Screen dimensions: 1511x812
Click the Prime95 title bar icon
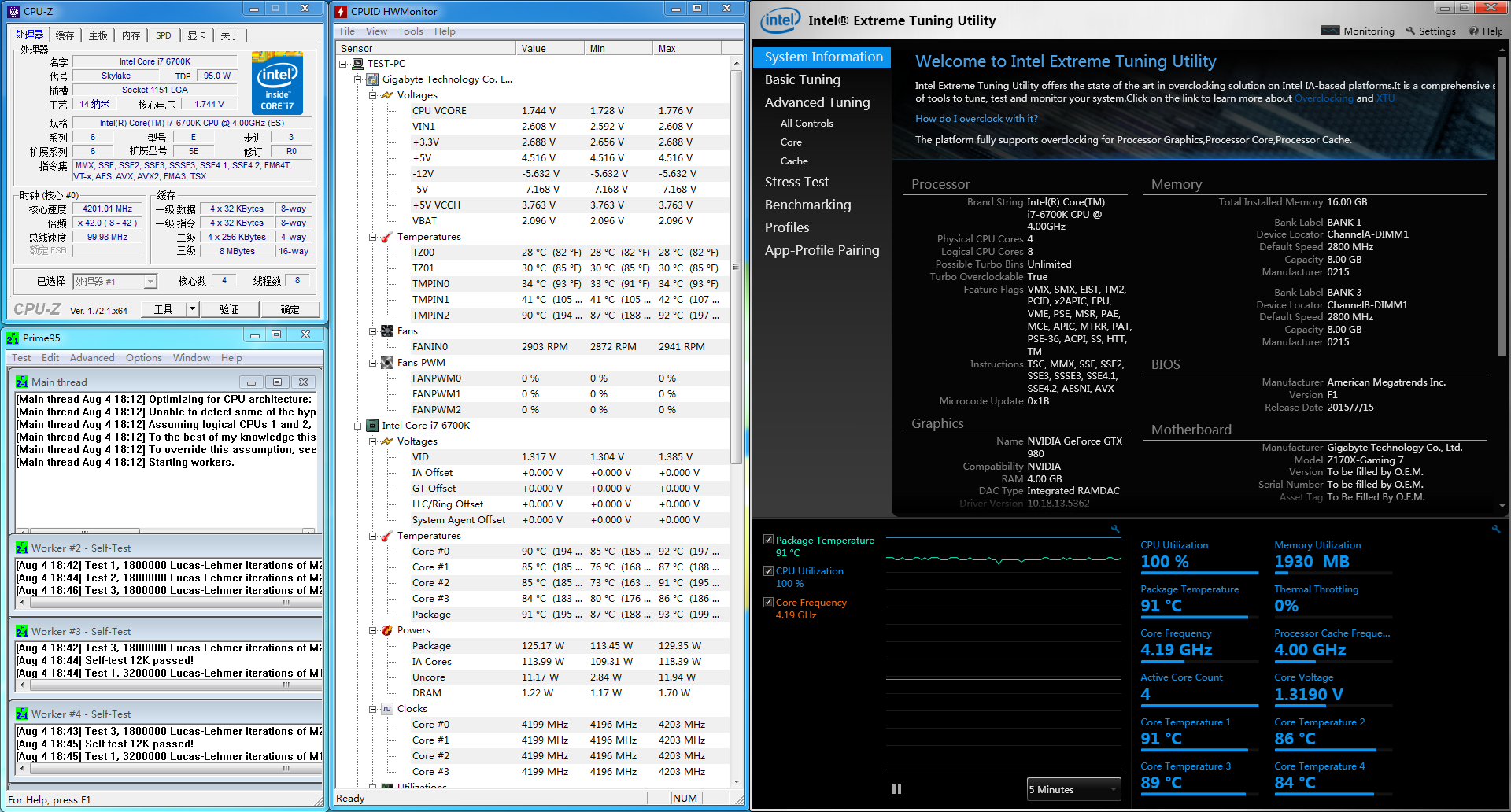[x=13, y=338]
